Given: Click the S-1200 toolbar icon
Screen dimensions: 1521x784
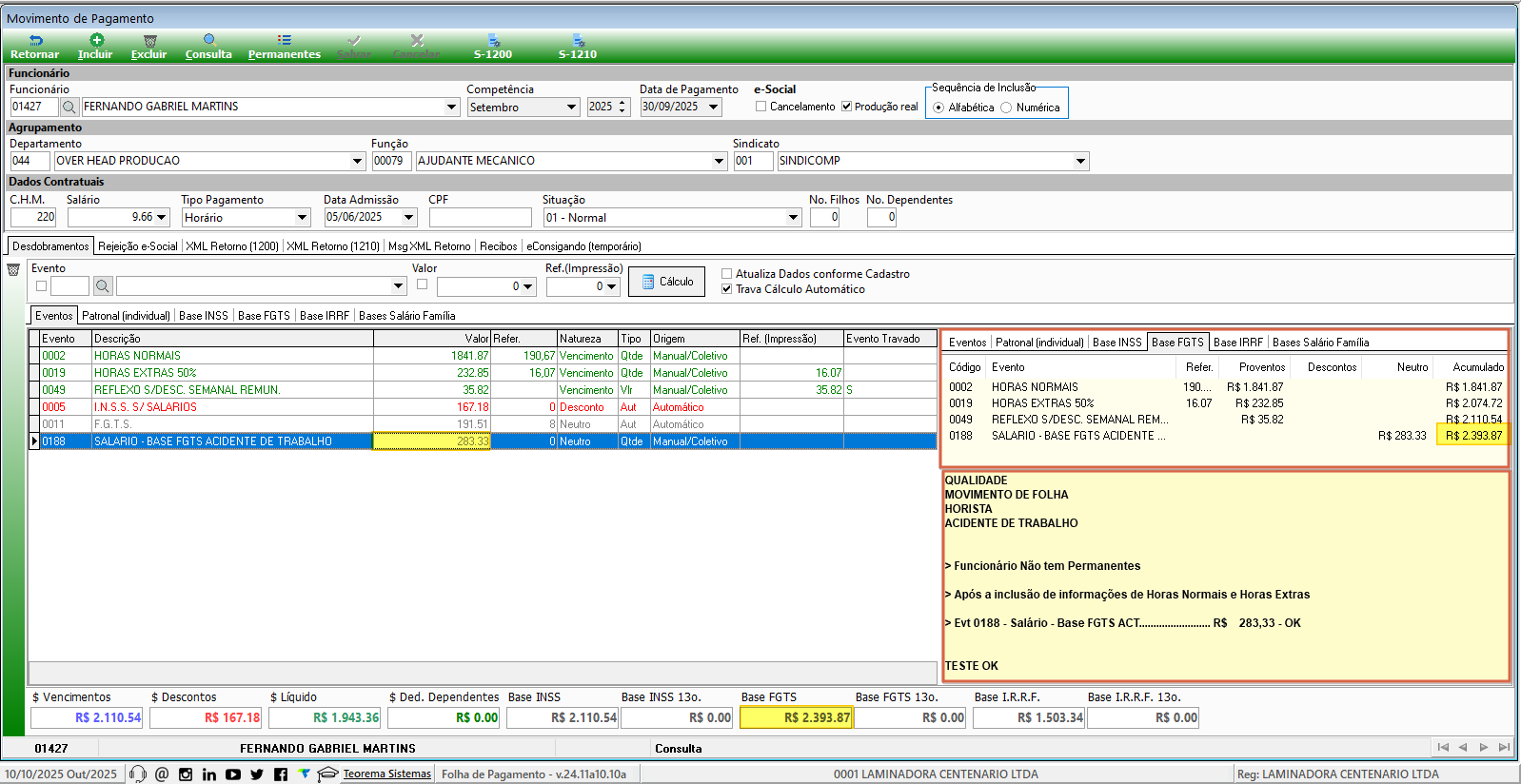Looking at the screenshot, I should (x=493, y=41).
